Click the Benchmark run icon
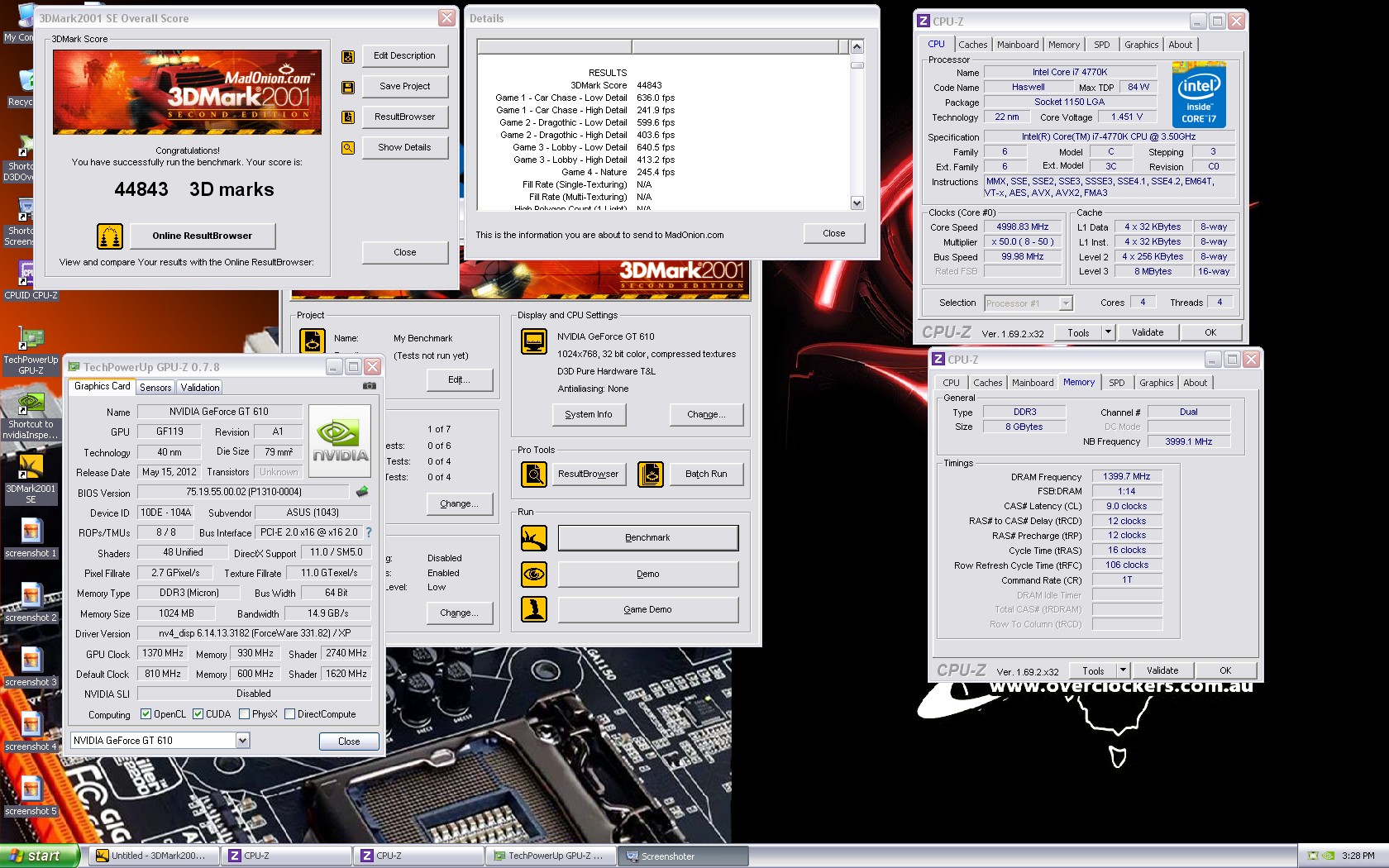The image size is (1389, 868). (534, 538)
